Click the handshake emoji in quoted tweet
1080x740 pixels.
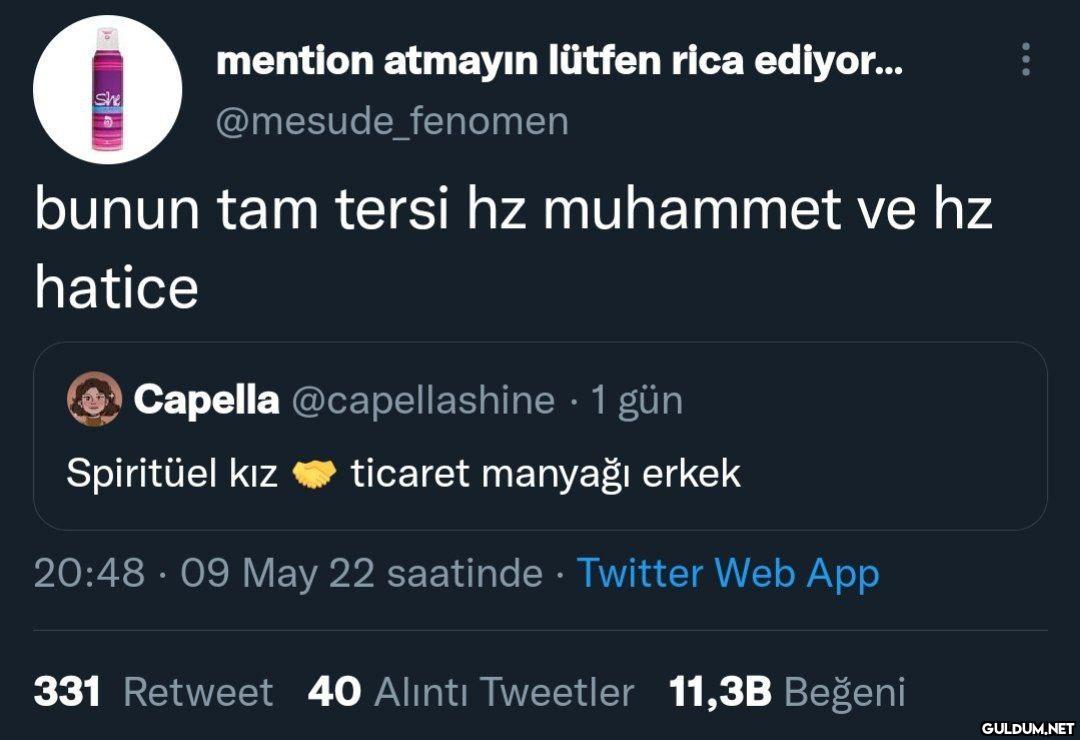314,474
